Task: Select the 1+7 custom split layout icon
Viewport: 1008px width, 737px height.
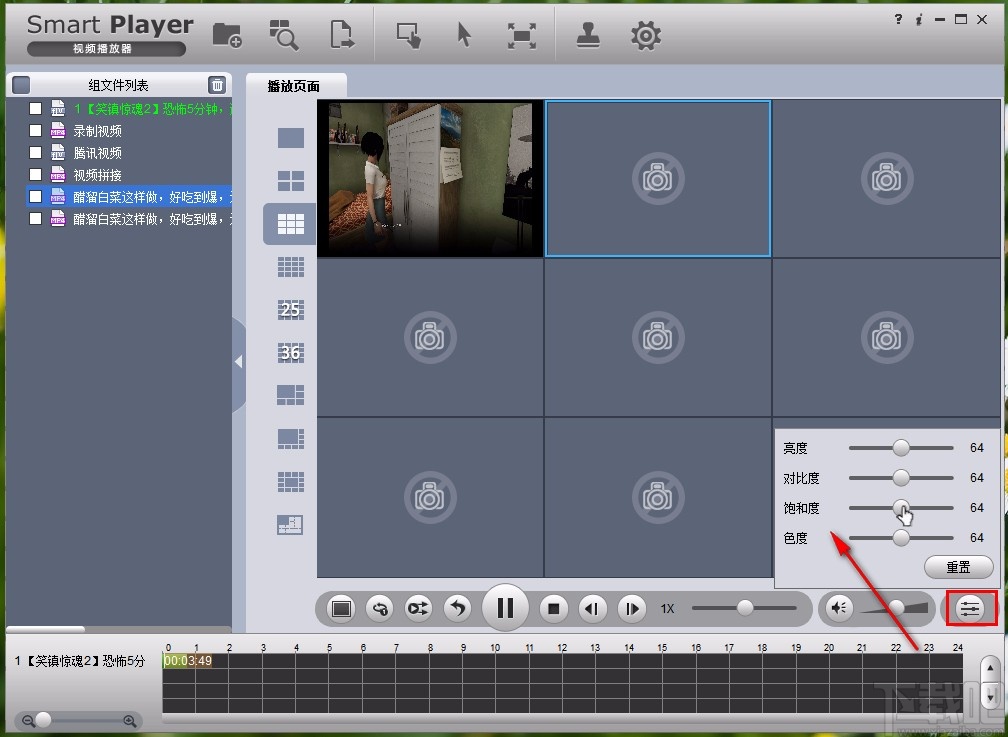Action: (x=291, y=439)
